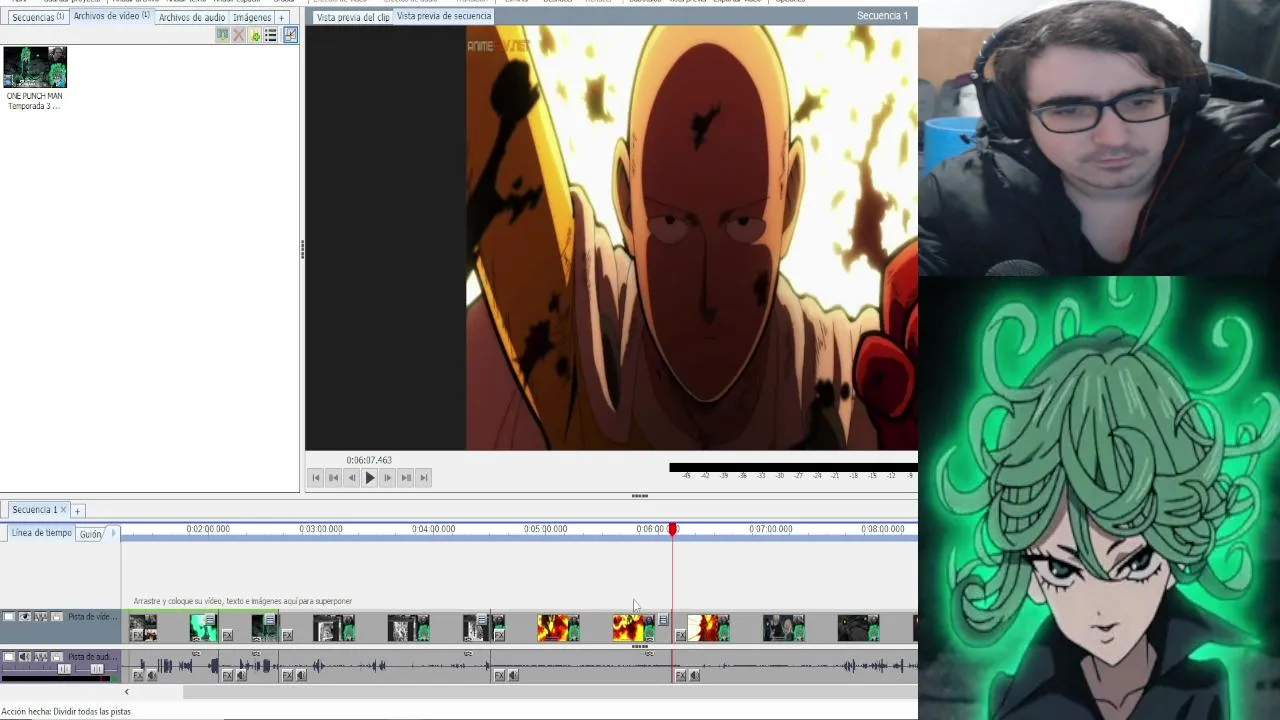This screenshot has height=720, width=1280.
Task: Open the Archivos de vídeo tab
Action: (x=111, y=16)
